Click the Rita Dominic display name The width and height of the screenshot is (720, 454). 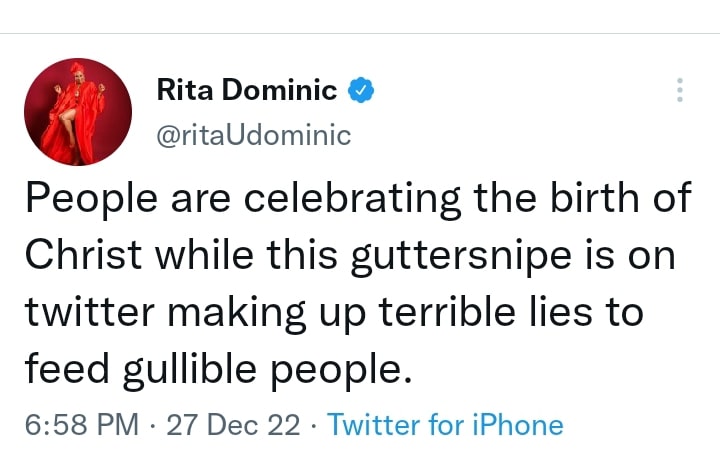[247, 91]
